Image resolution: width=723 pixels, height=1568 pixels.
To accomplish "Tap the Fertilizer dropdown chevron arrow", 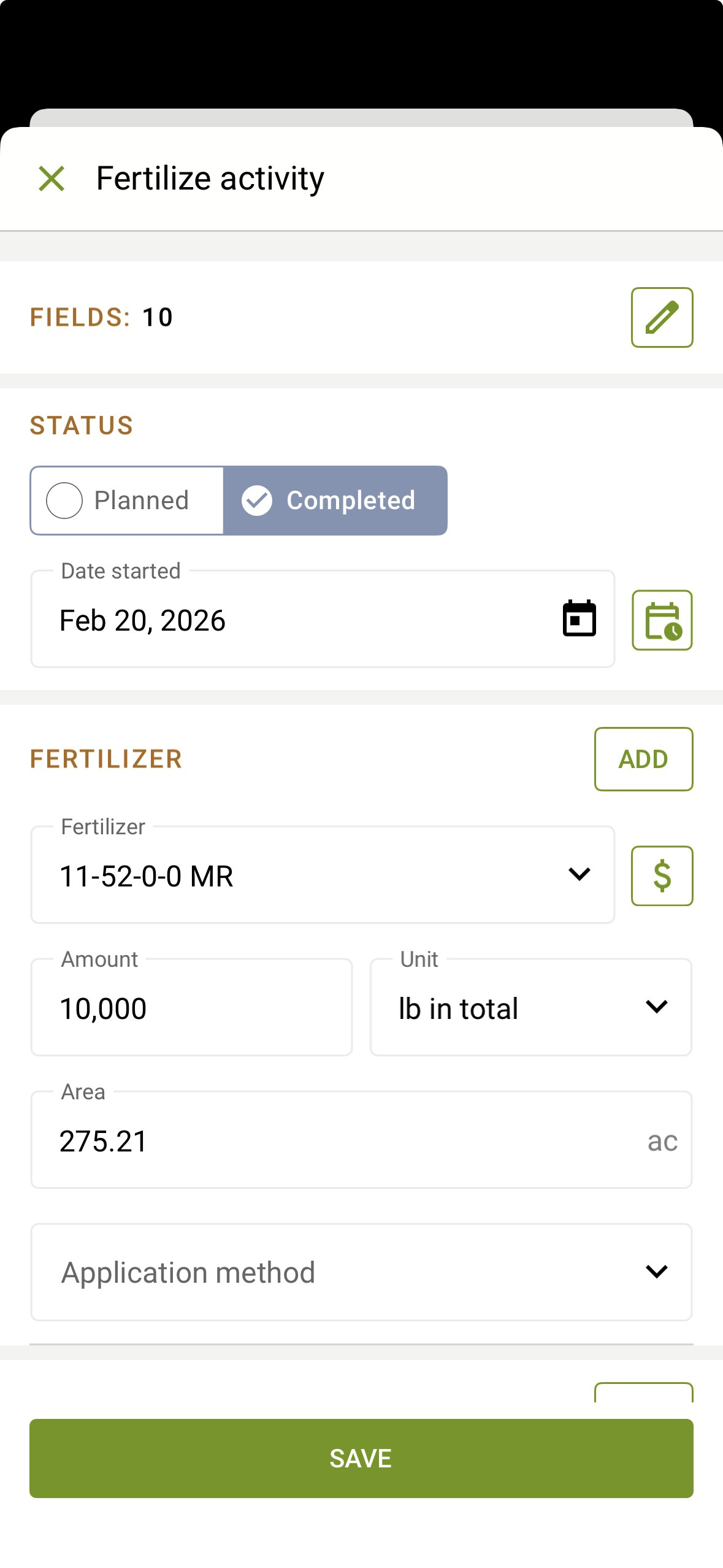I will coord(579,874).
